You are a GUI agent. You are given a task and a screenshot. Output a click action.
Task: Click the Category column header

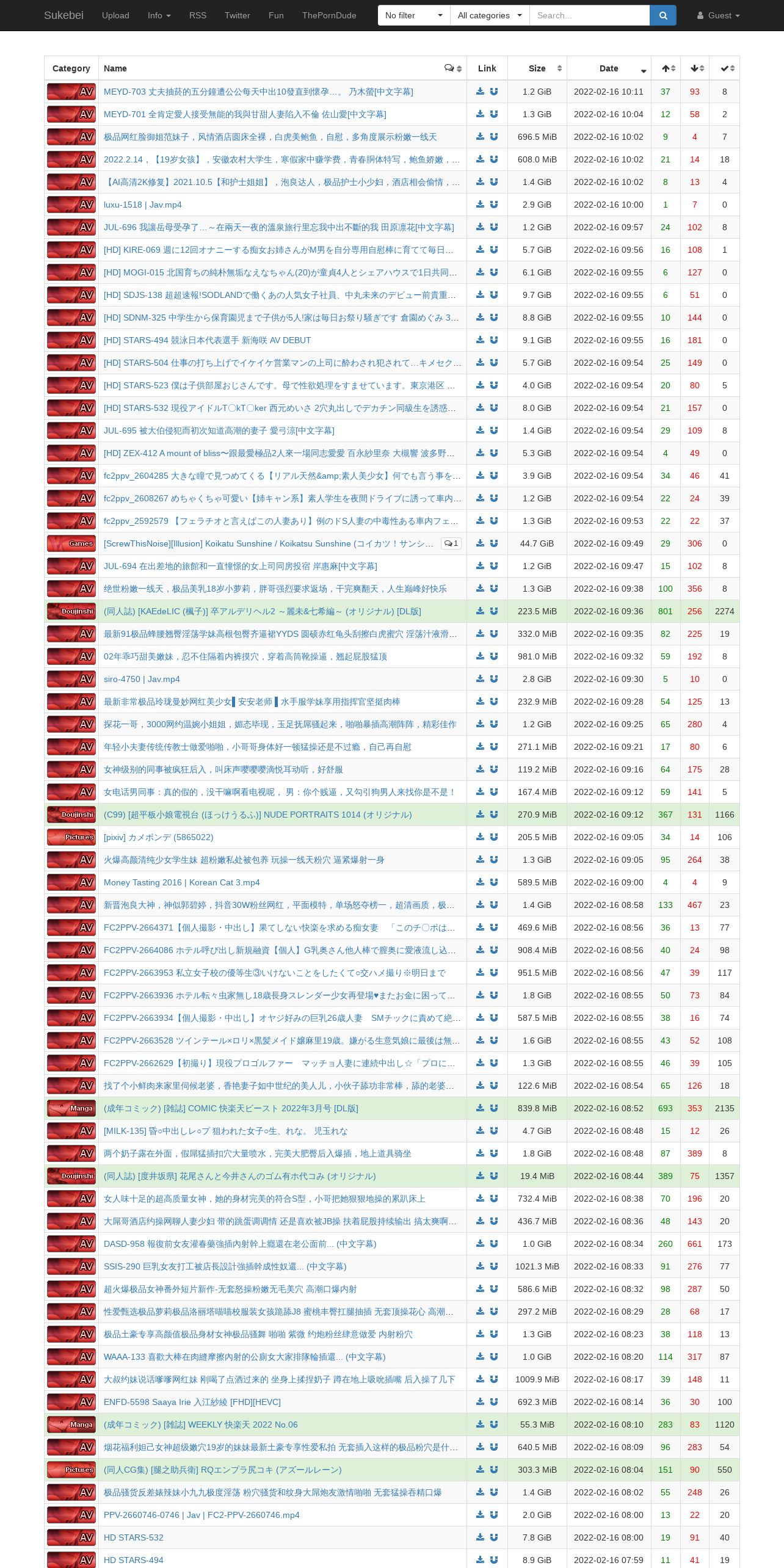pyautogui.click(x=71, y=68)
